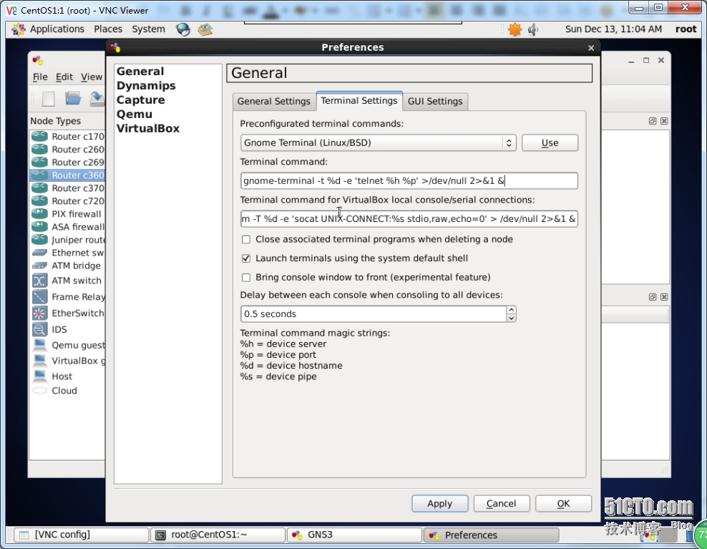
Task: Uncheck Launch terminals using system default shell
Action: (x=246, y=258)
